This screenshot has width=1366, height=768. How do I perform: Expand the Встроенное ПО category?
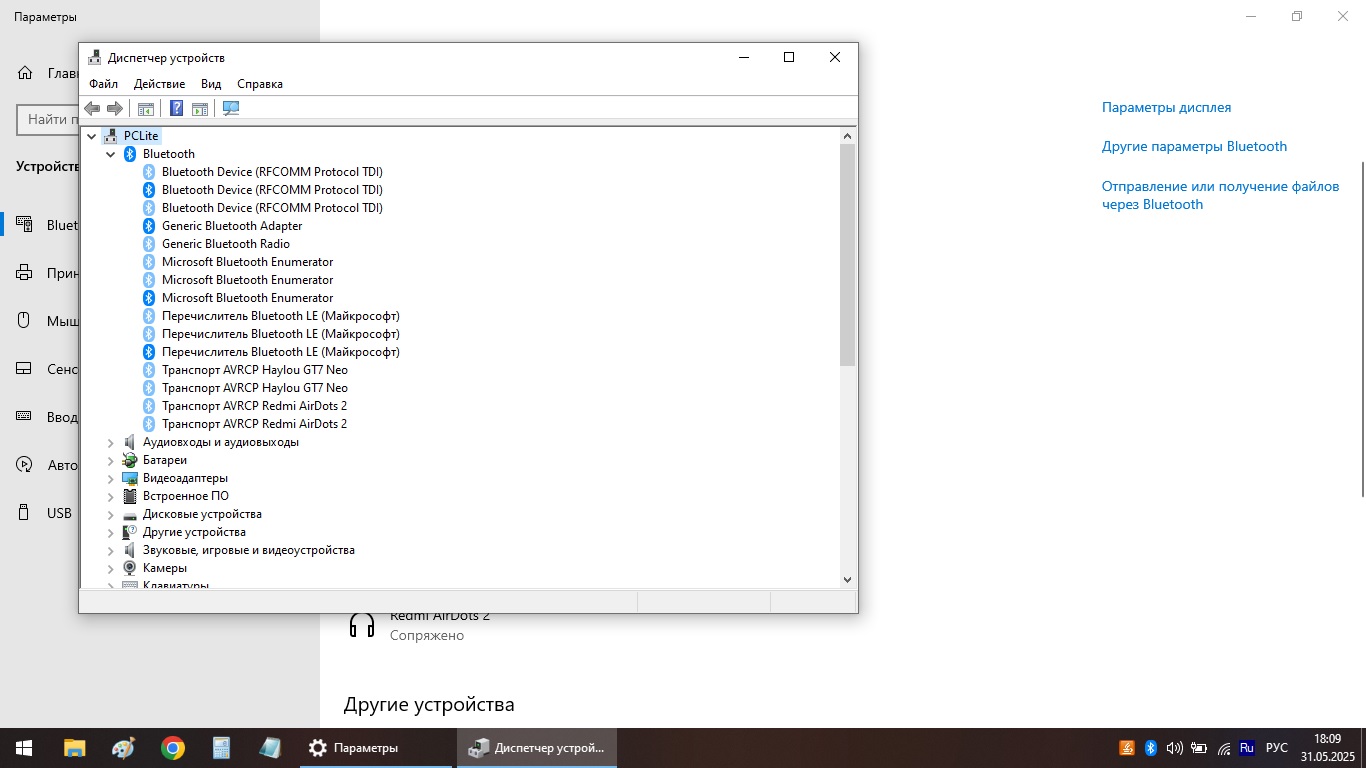[x=111, y=496]
